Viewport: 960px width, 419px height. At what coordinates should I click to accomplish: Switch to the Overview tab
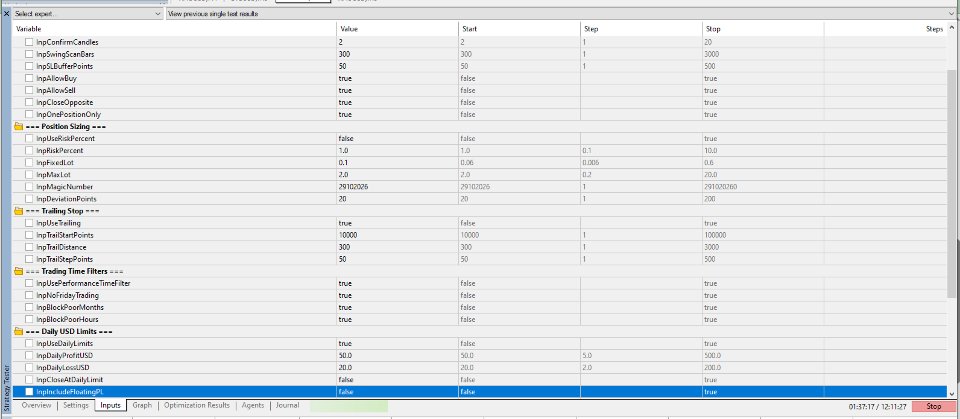tap(36, 406)
